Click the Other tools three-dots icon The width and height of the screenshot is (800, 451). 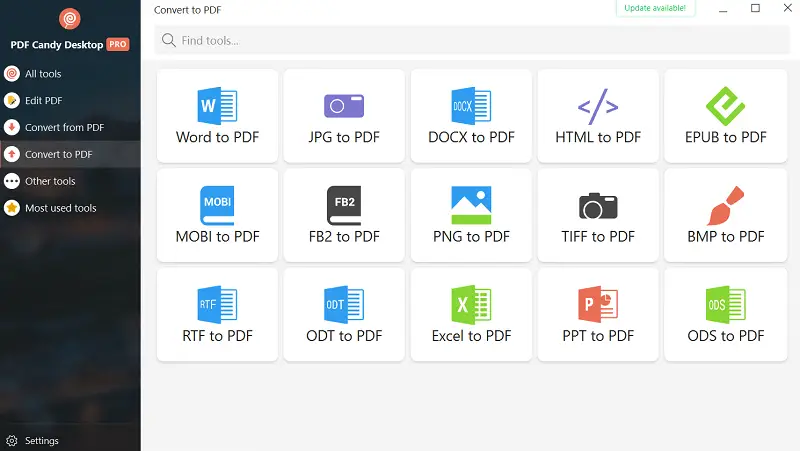click(x=12, y=181)
